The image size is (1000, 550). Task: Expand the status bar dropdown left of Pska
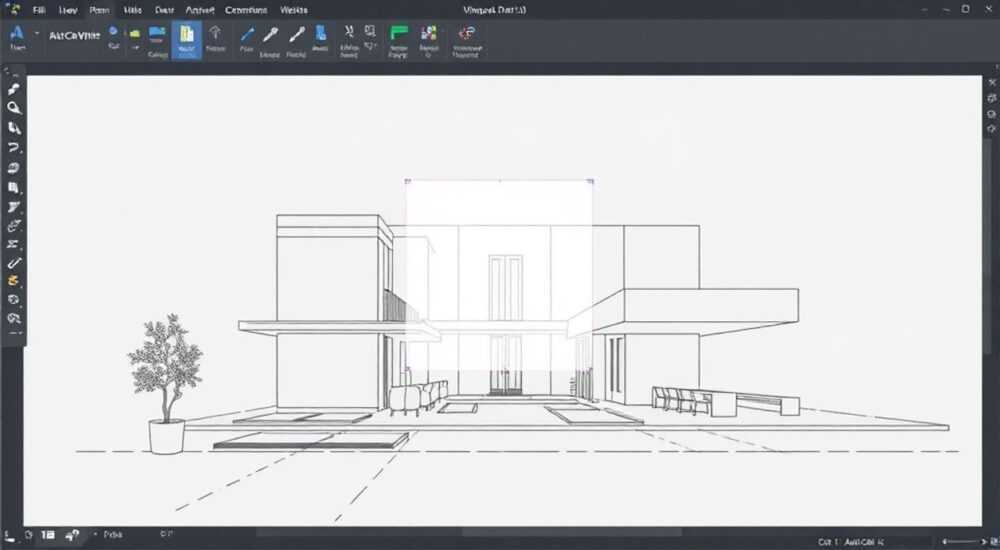click(x=95, y=534)
